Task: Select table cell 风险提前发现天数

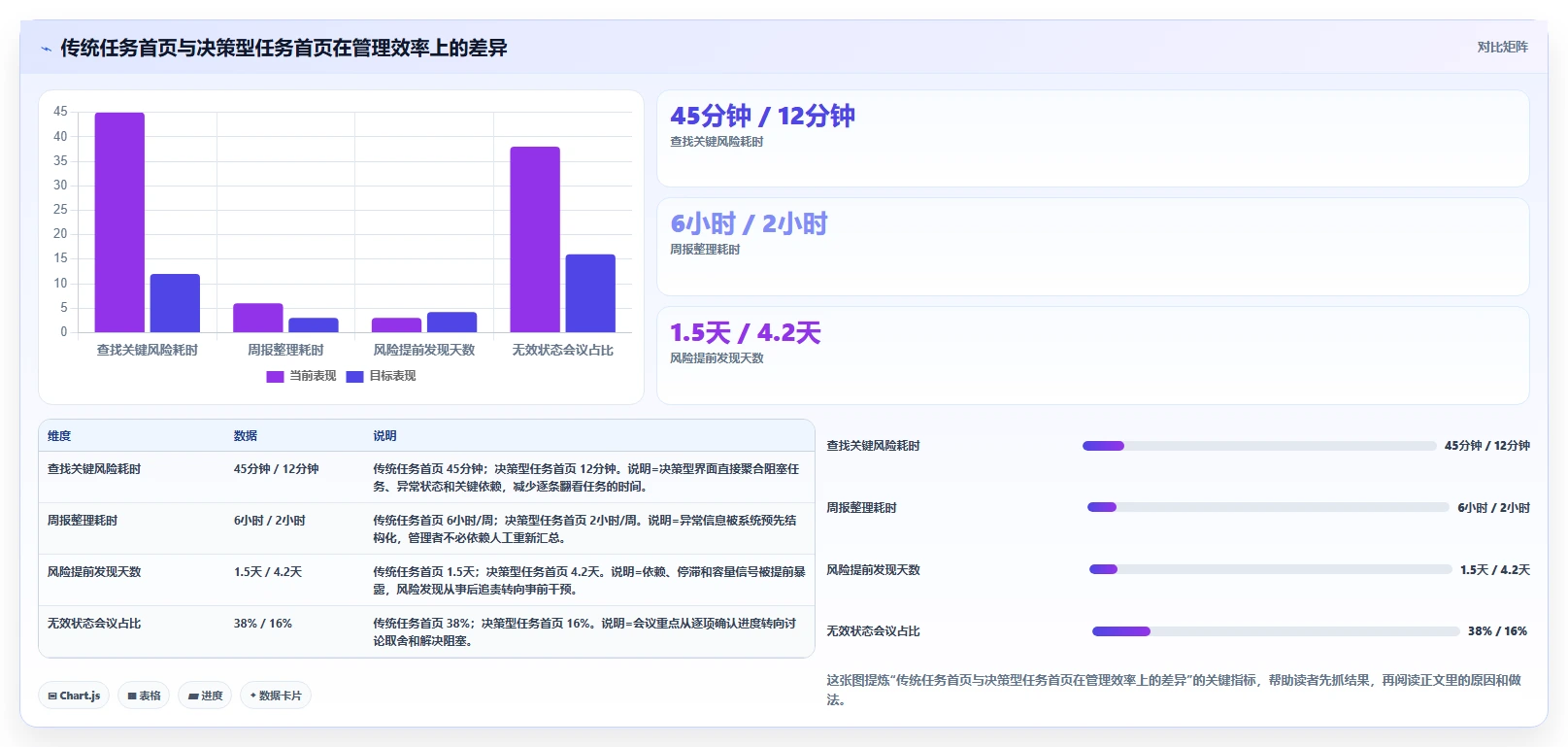Action: point(94,572)
